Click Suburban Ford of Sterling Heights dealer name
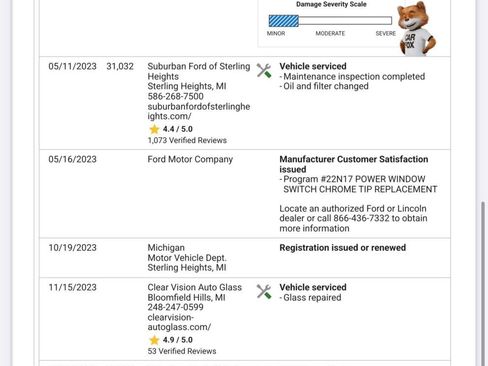 199,71
